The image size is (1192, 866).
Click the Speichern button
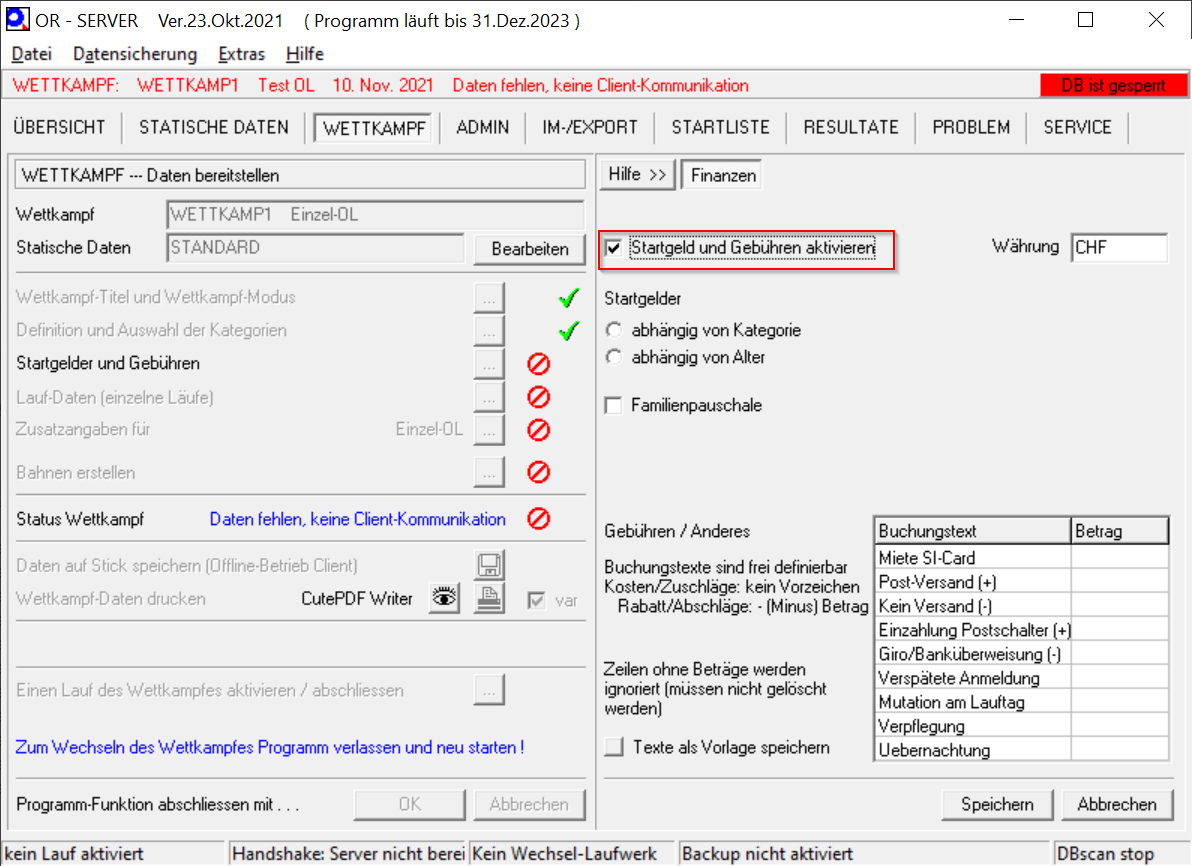[x=997, y=804]
